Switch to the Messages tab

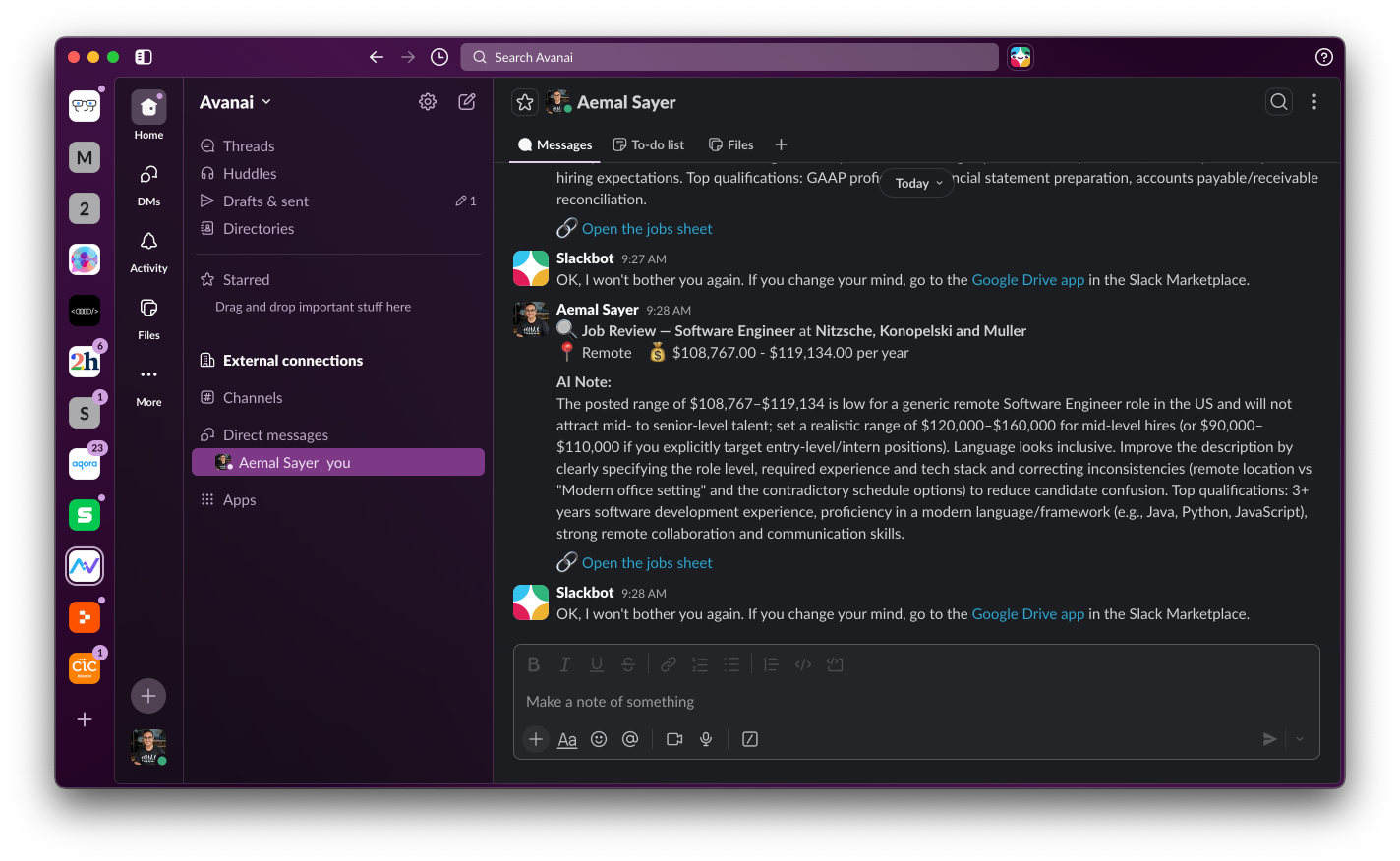pos(555,144)
